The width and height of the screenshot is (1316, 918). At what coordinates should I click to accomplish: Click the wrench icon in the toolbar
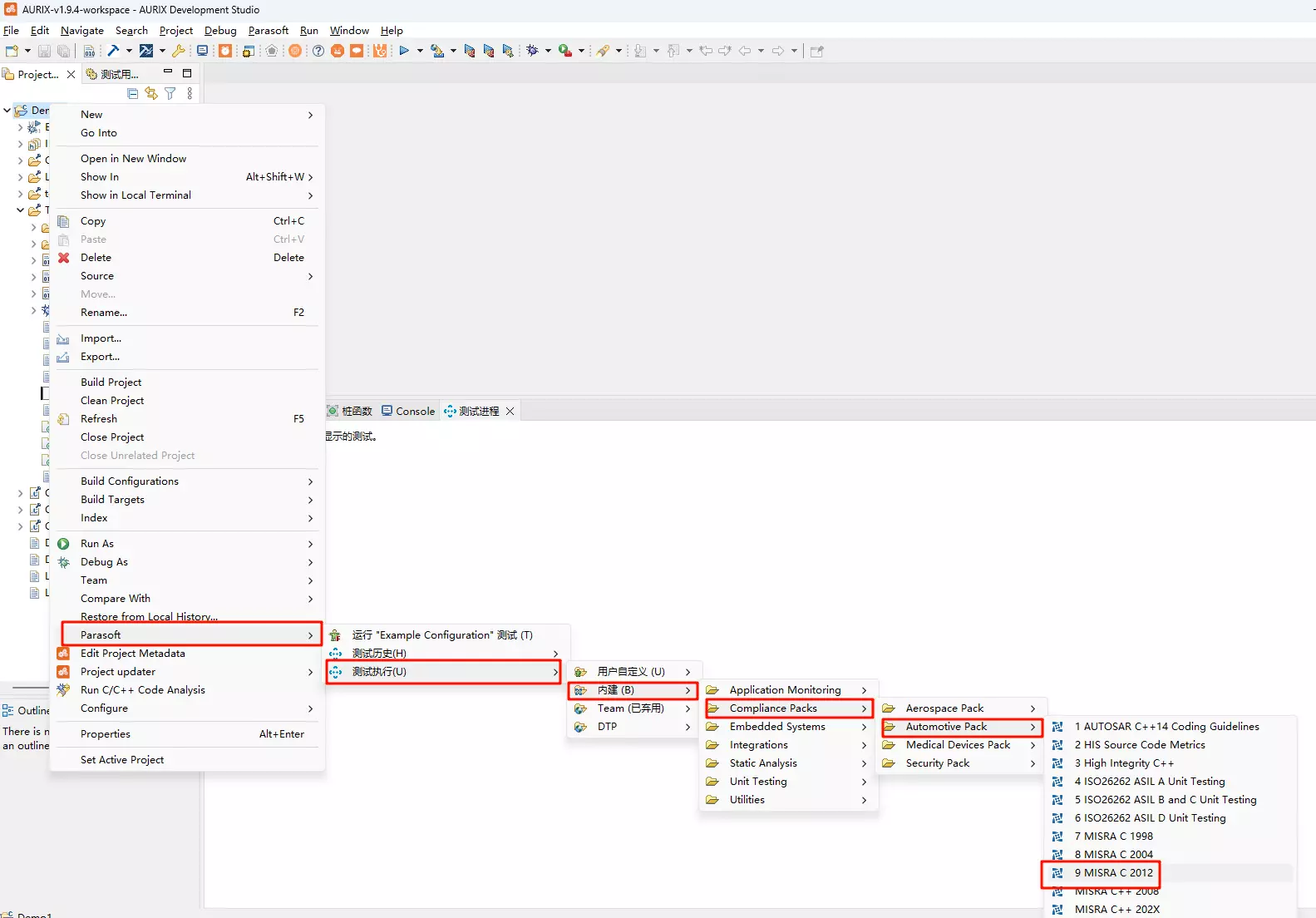coord(178,51)
